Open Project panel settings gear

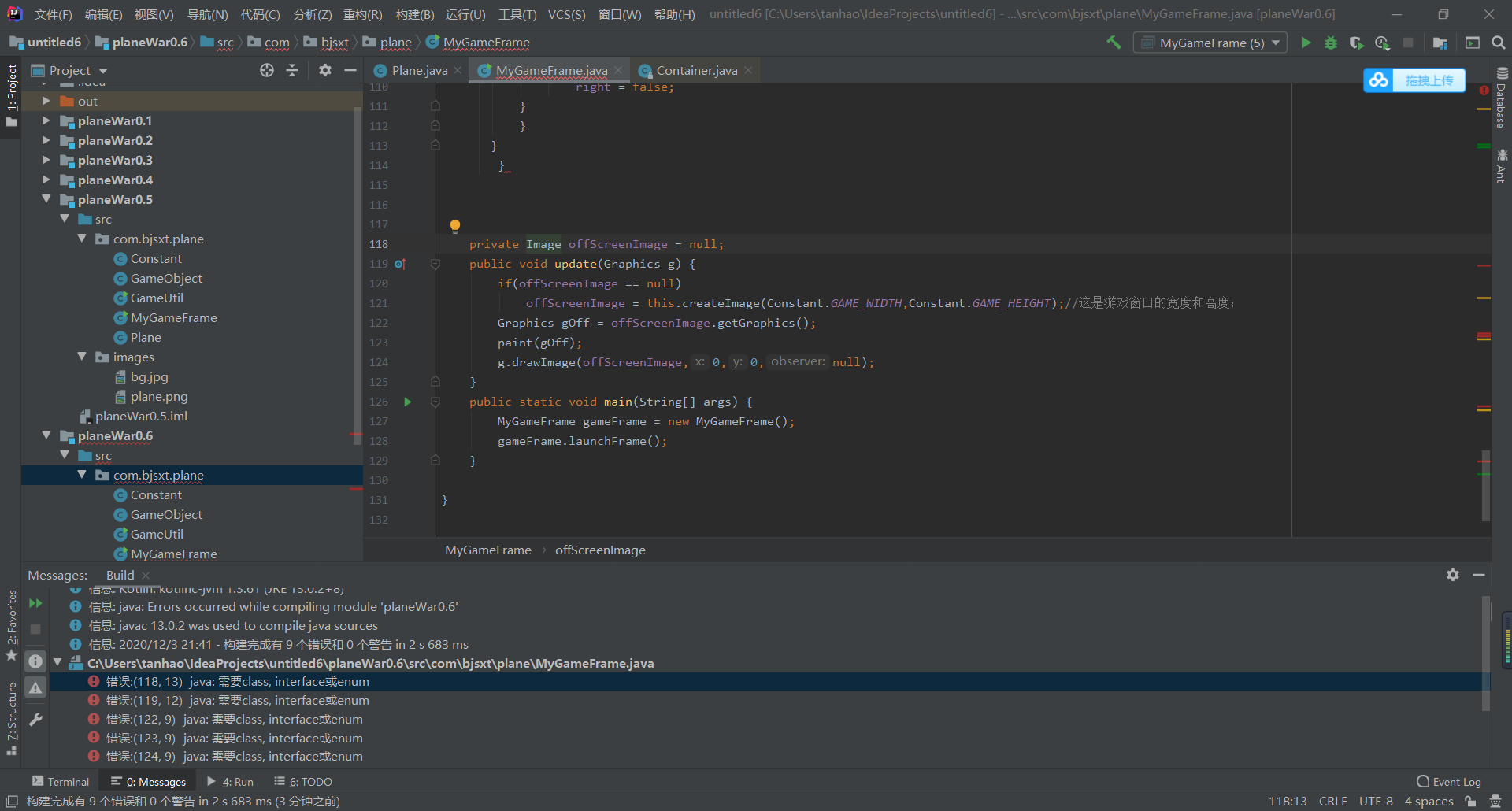pos(324,70)
